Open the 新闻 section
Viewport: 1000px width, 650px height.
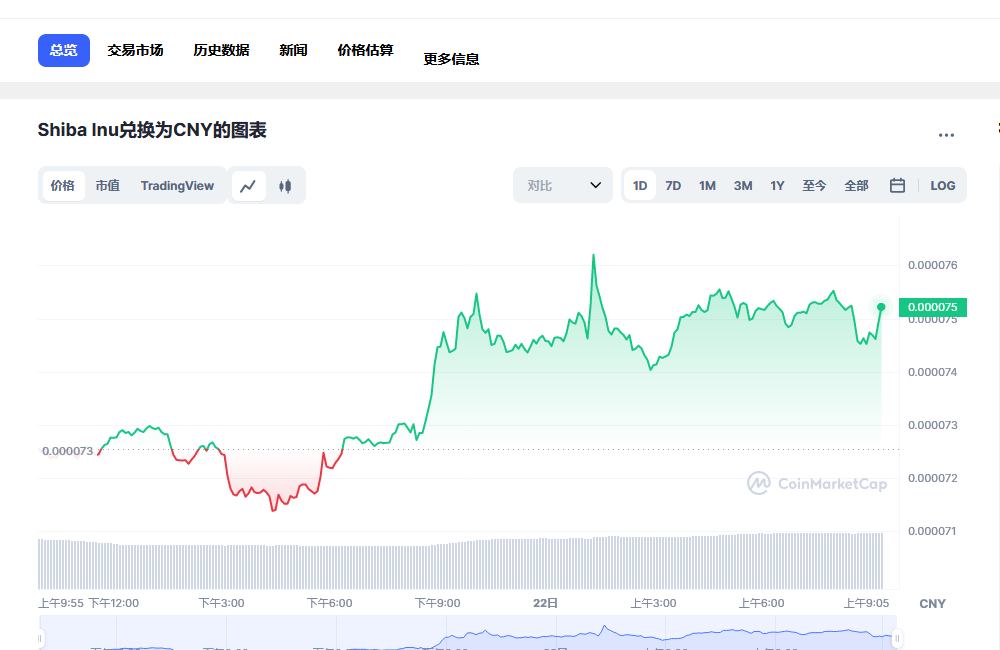293,49
